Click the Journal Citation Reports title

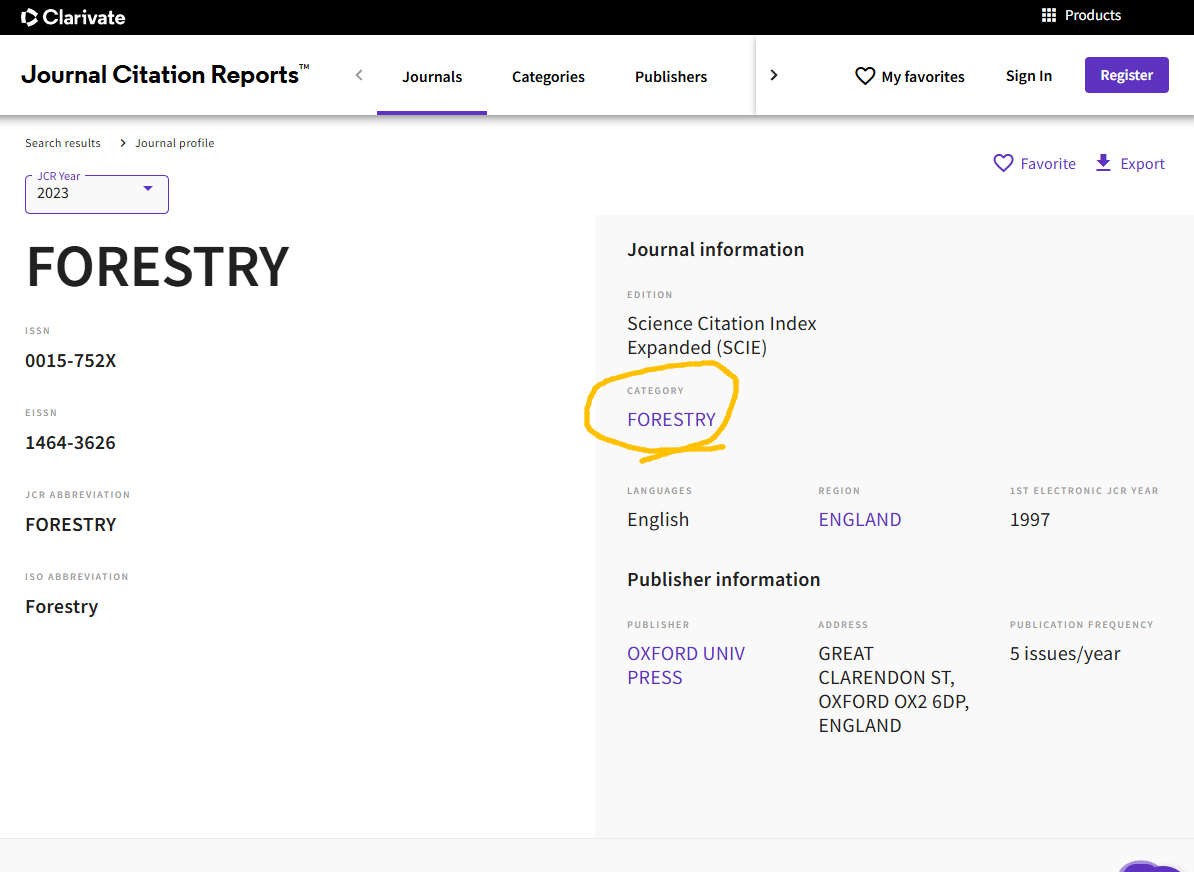coord(165,75)
